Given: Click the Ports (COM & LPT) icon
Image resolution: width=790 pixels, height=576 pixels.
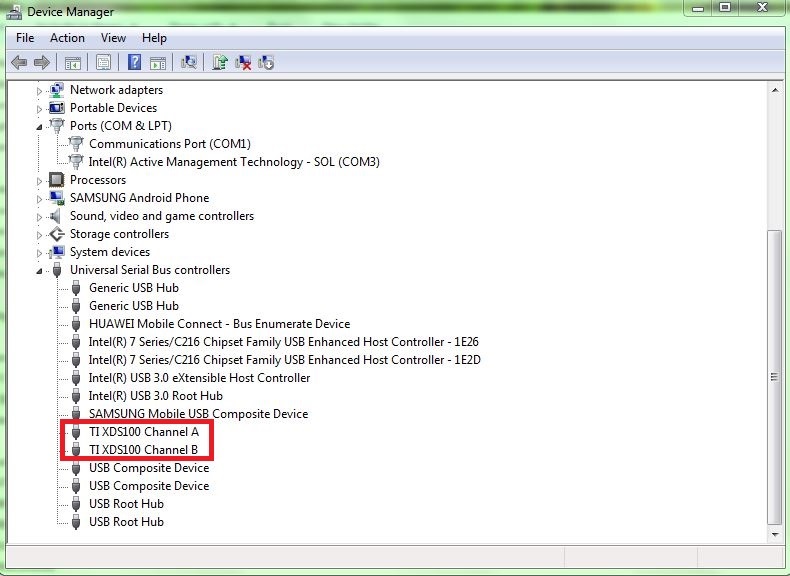Looking at the screenshot, I should coord(57,125).
